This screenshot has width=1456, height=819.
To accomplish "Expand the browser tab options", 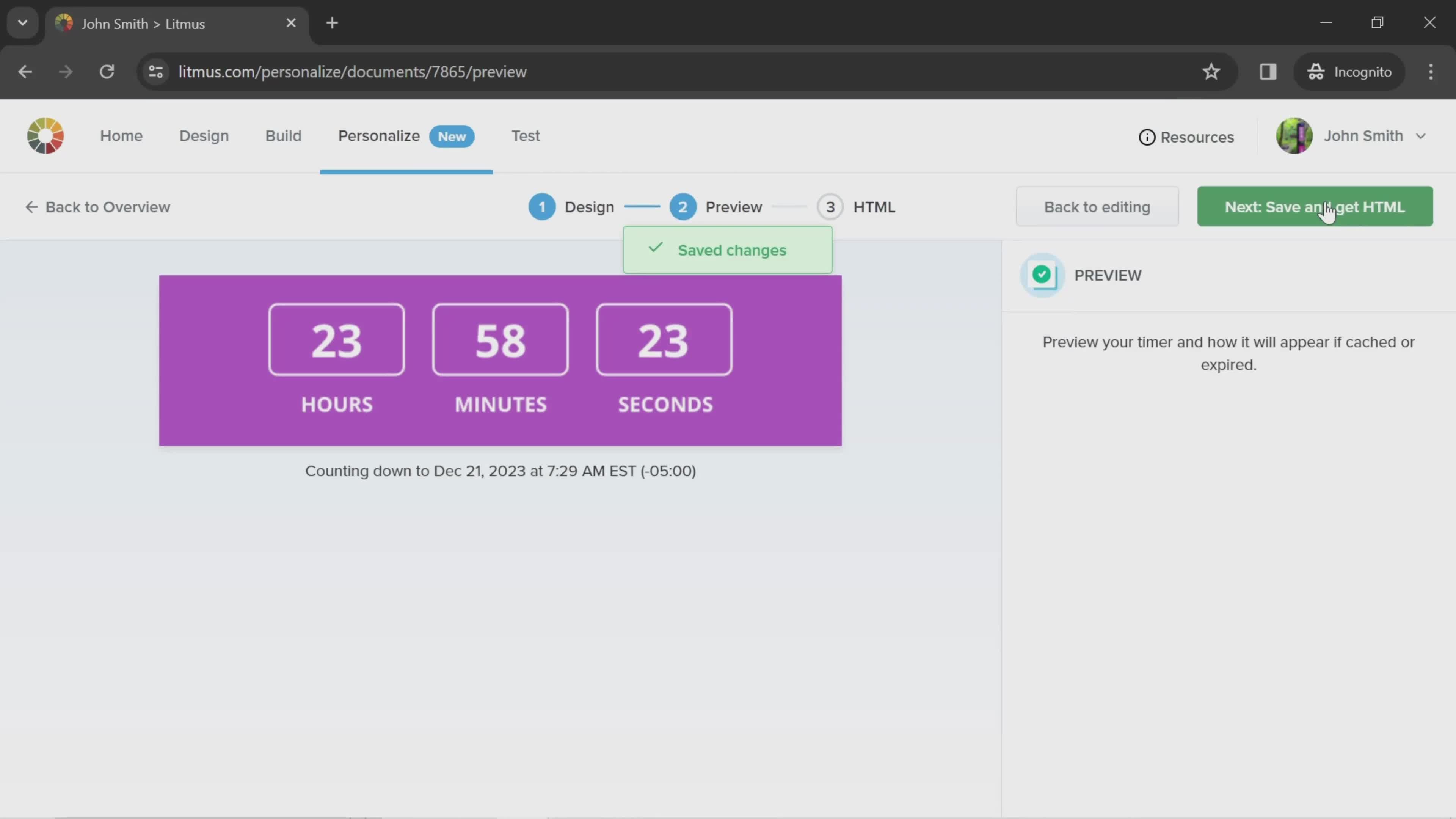I will click(22, 22).
